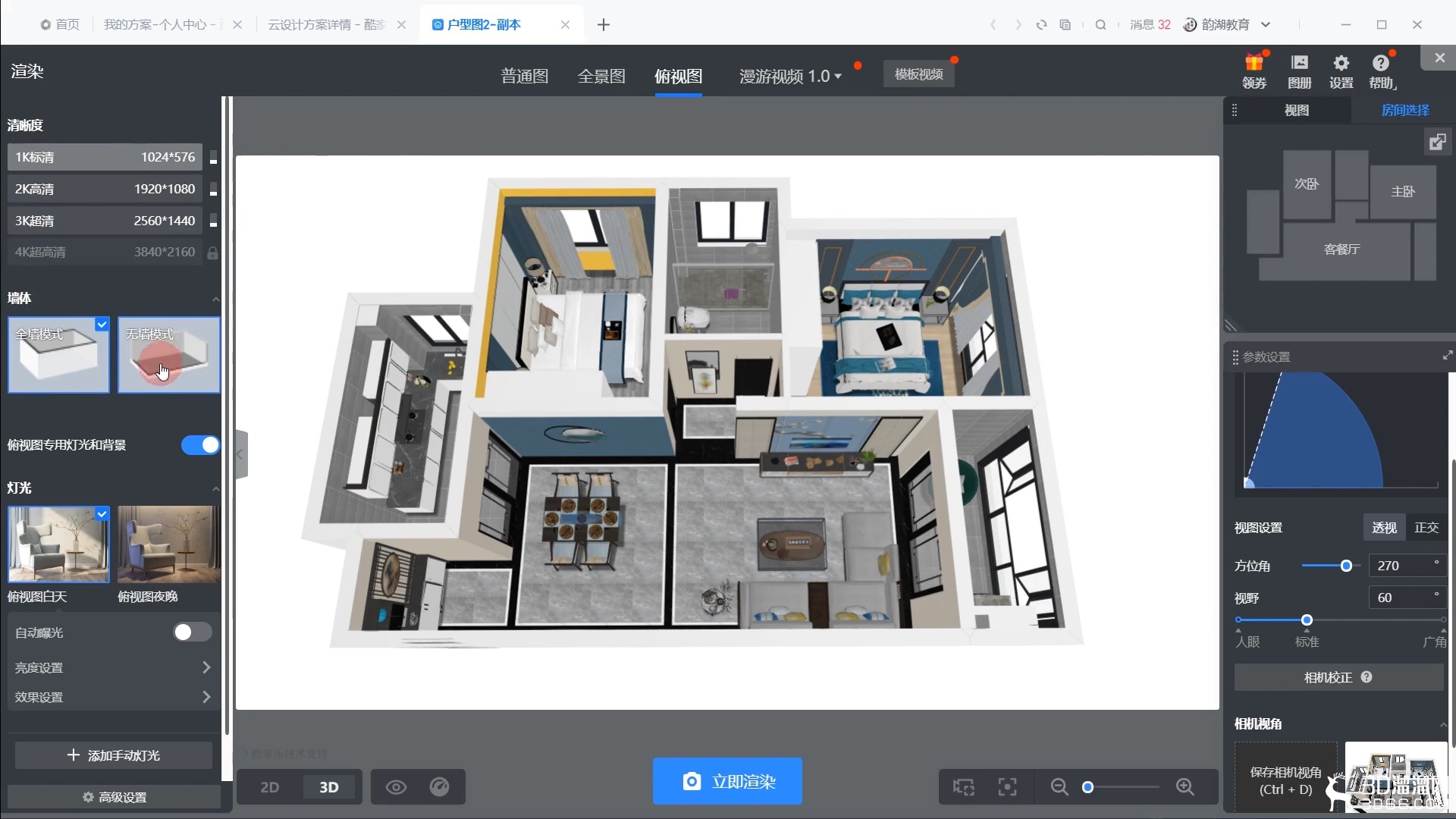
Task: Click the 立即渲染 render button
Action: click(x=728, y=781)
